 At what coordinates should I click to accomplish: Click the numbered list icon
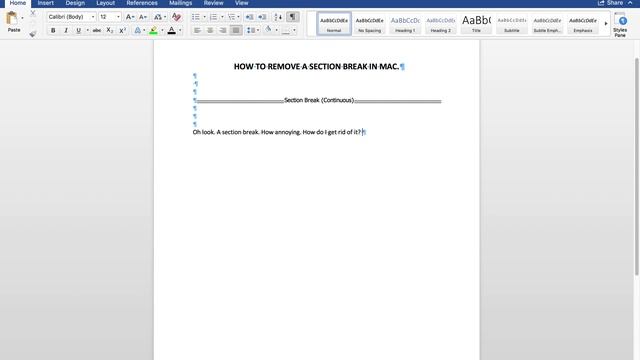click(213, 17)
